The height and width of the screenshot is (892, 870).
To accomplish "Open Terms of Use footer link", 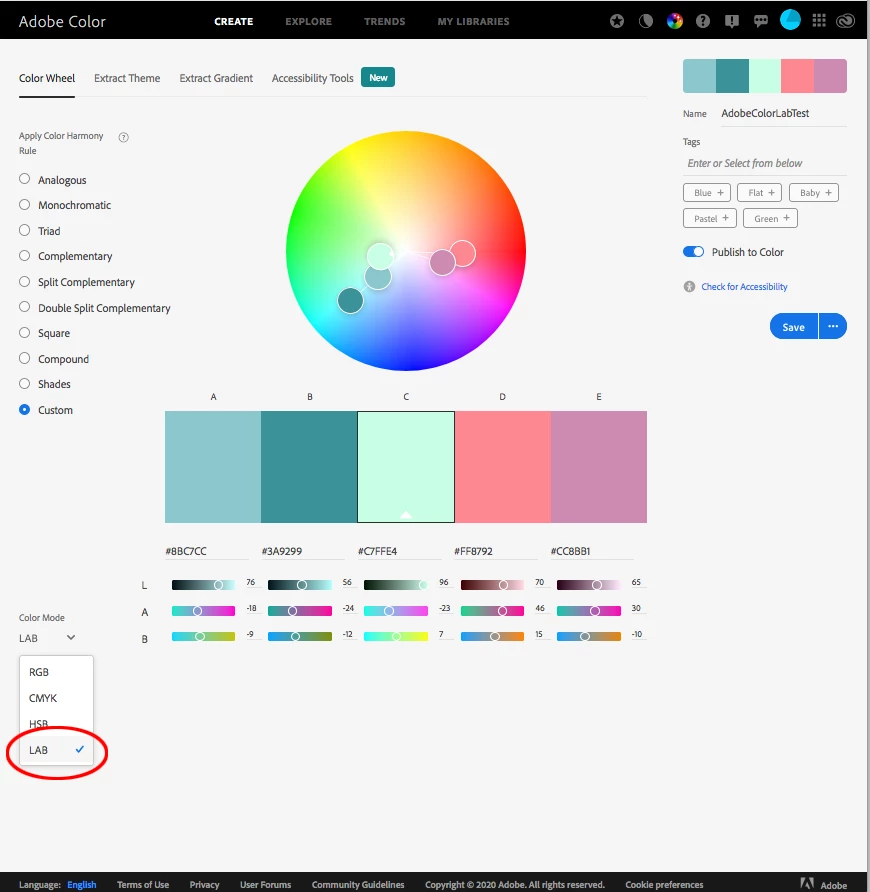I will (x=143, y=885).
